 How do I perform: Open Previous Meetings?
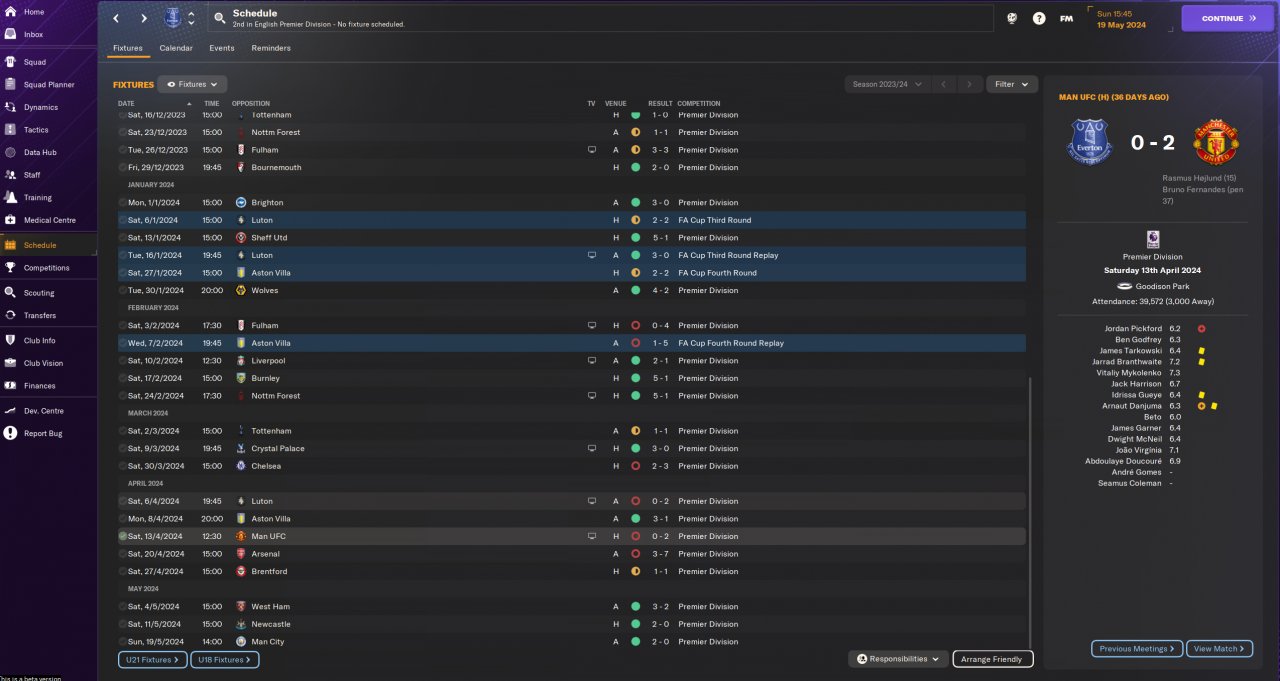[1137, 649]
